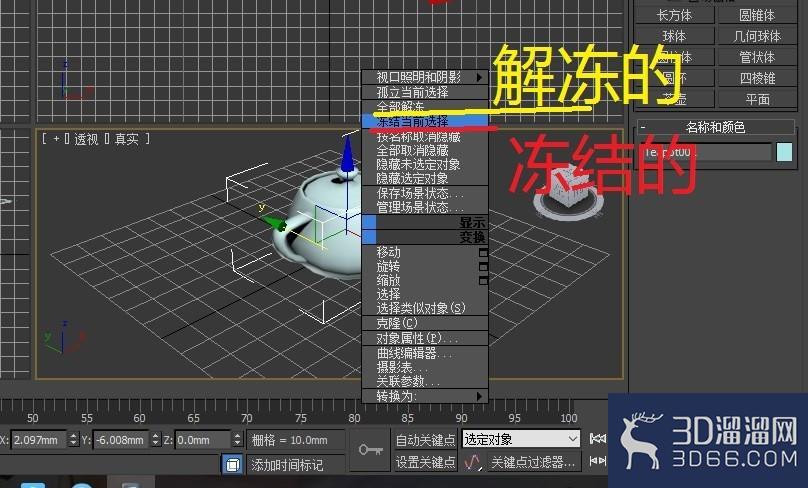The image size is (808, 488).
Task: Open 曲线编辑器... from context menu
Action: tap(425, 353)
